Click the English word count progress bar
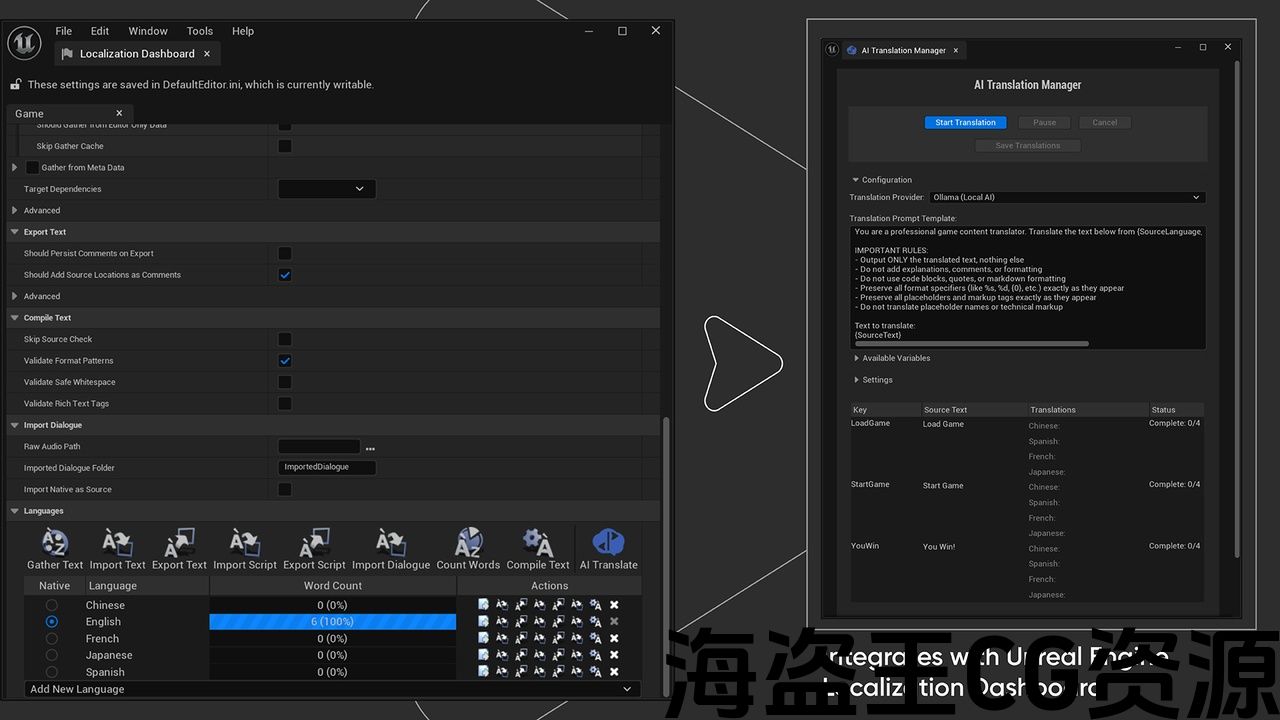 (333, 622)
